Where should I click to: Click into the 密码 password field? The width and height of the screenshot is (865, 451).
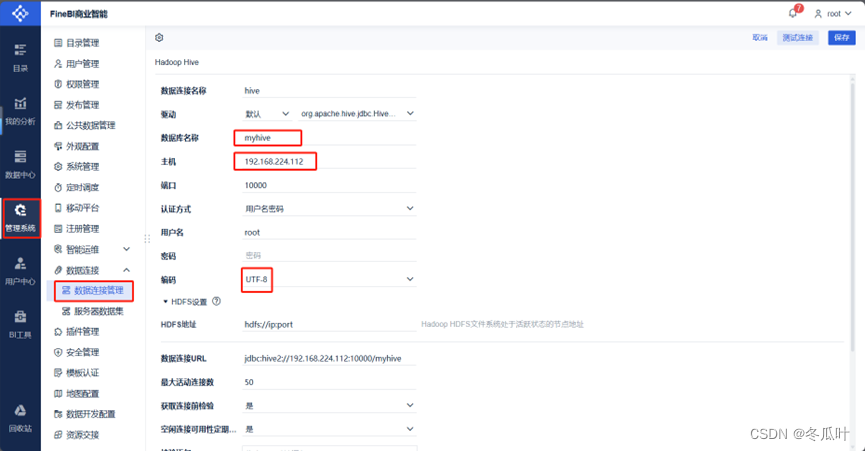(x=329, y=256)
